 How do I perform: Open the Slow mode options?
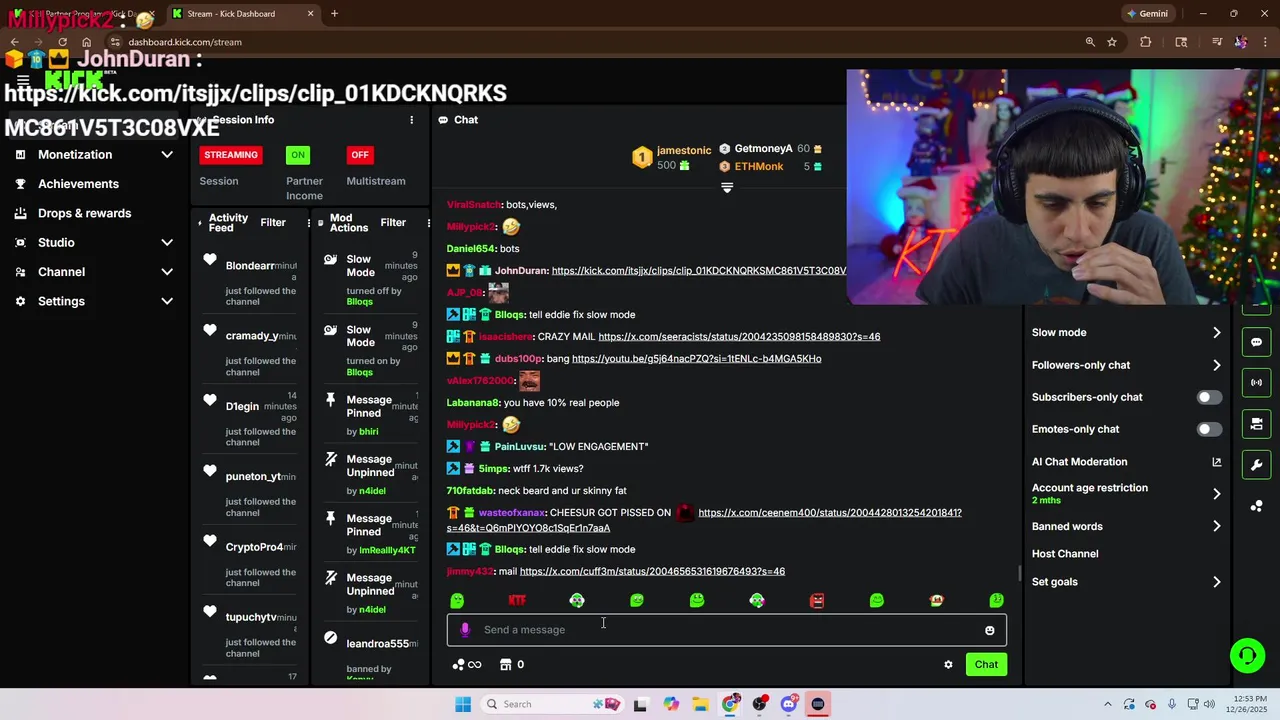1126,333
